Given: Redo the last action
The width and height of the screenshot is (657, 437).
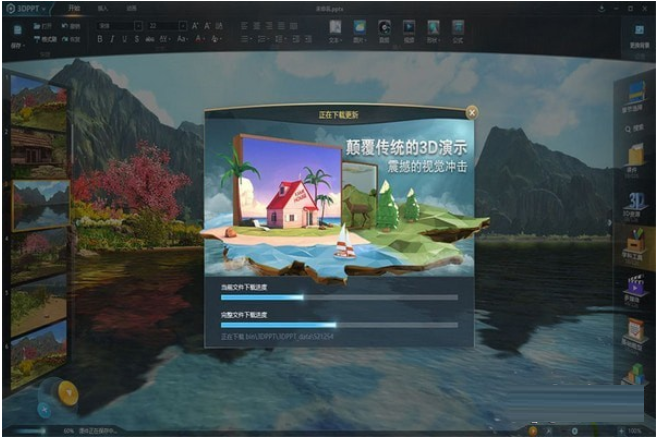Looking at the screenshot, I should 71,39.
